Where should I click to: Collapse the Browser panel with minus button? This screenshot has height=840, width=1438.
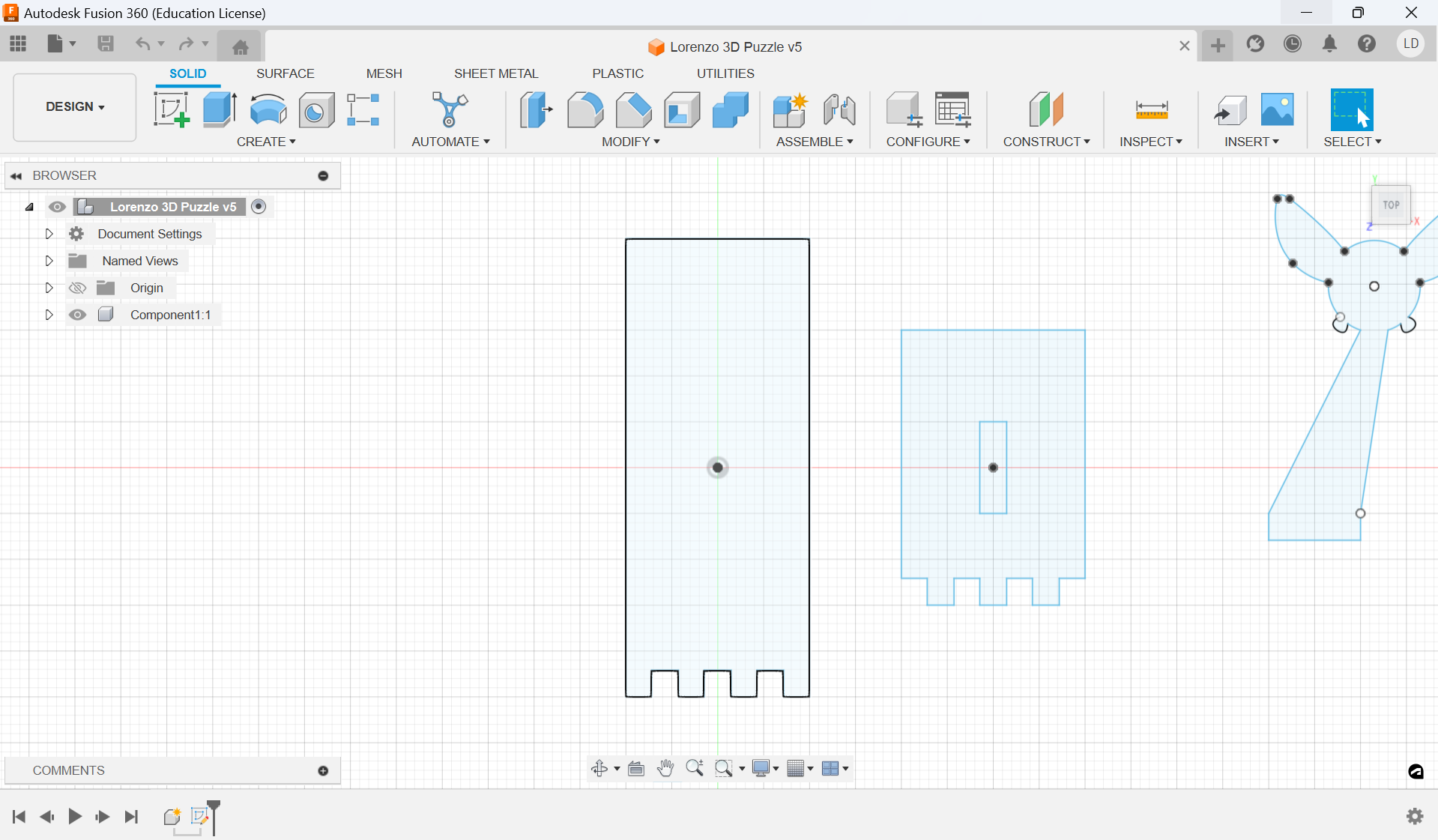pos(324,176)
